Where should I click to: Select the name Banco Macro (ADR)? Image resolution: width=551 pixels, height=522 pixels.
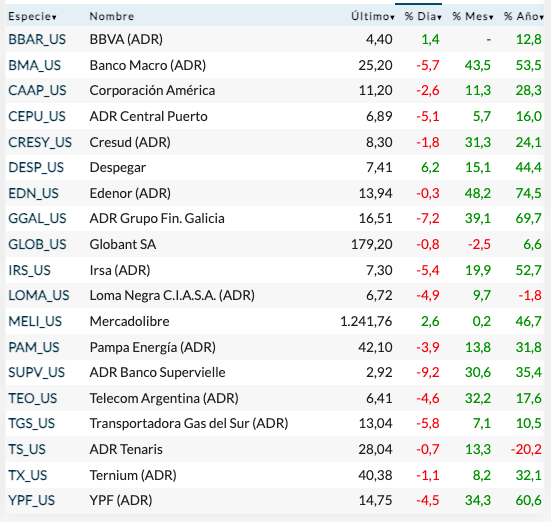point(148,65)
